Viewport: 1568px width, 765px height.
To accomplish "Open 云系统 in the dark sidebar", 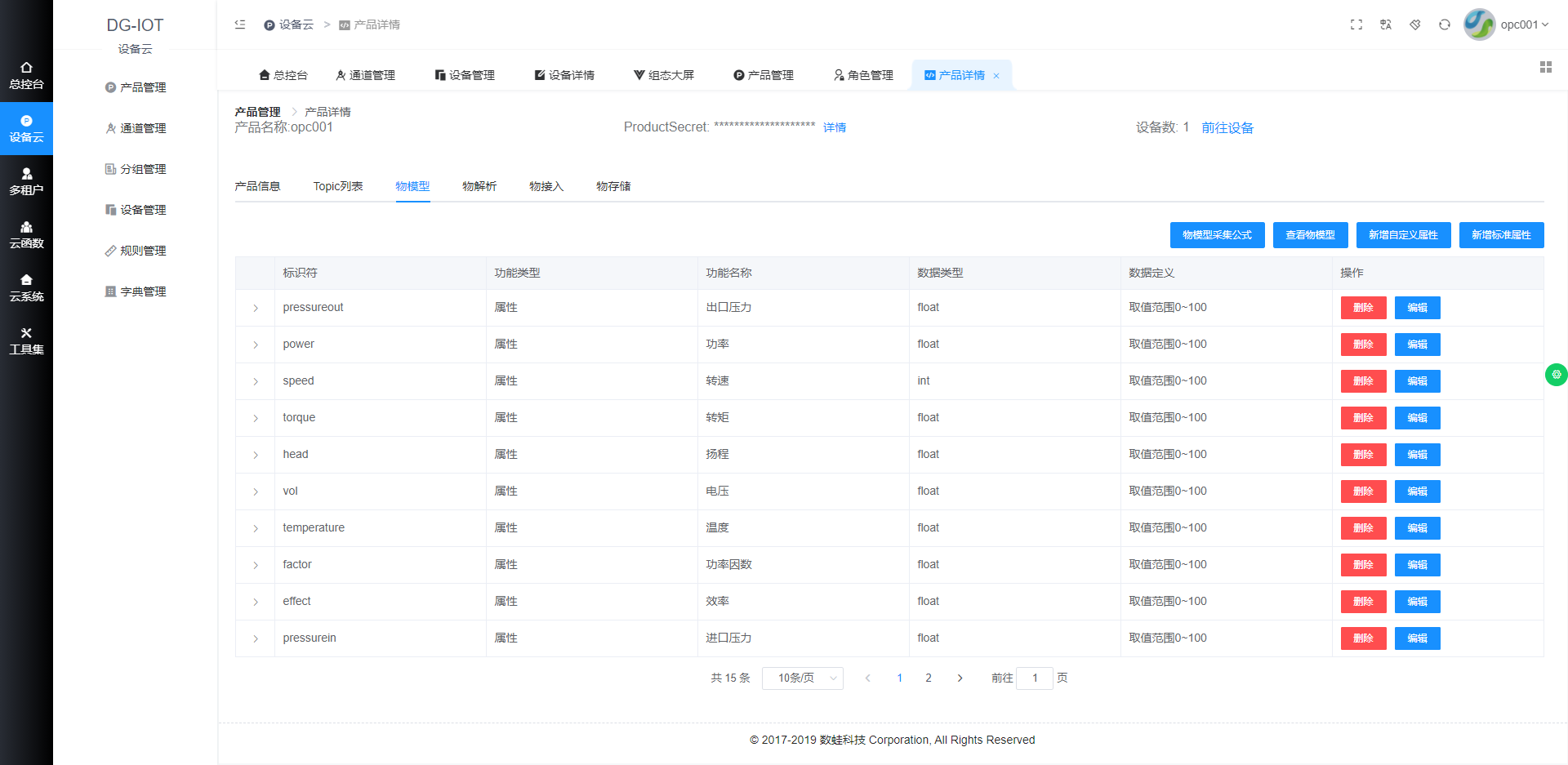I will pos(26,288).
